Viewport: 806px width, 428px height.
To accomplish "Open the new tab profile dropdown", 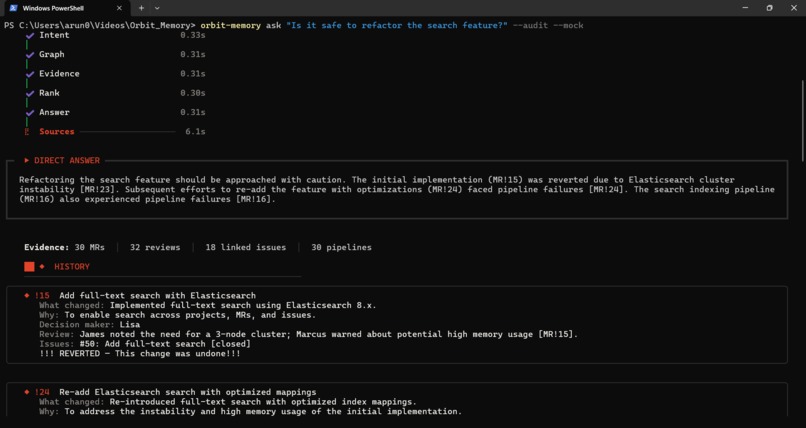I will [157, 8].
